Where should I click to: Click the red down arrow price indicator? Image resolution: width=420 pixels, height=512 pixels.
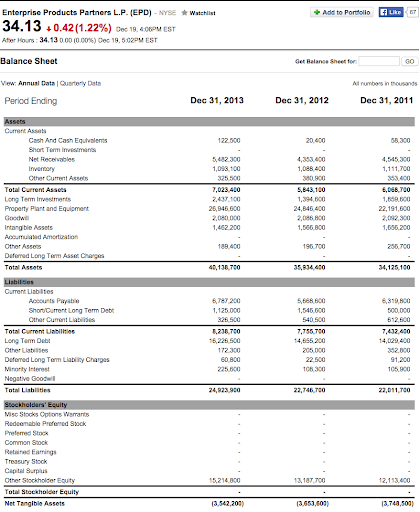[x=49, y=28]
